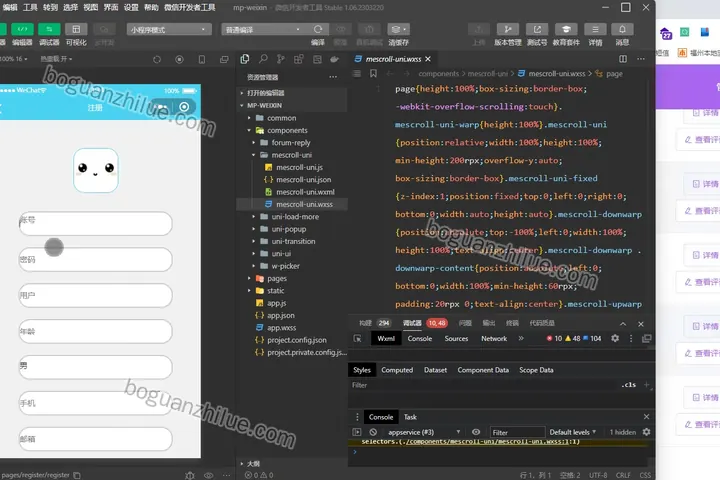Switch to the Sources devtools tab
Image resolution: width=720 pixels, height=480 pixels.
(456, 339)
